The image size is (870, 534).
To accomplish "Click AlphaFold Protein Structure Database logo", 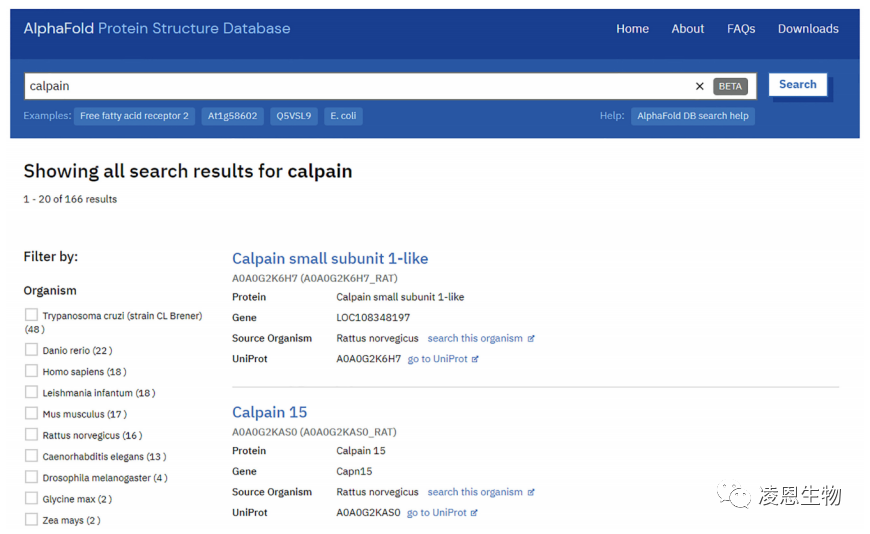I will (x=156, y=28).
